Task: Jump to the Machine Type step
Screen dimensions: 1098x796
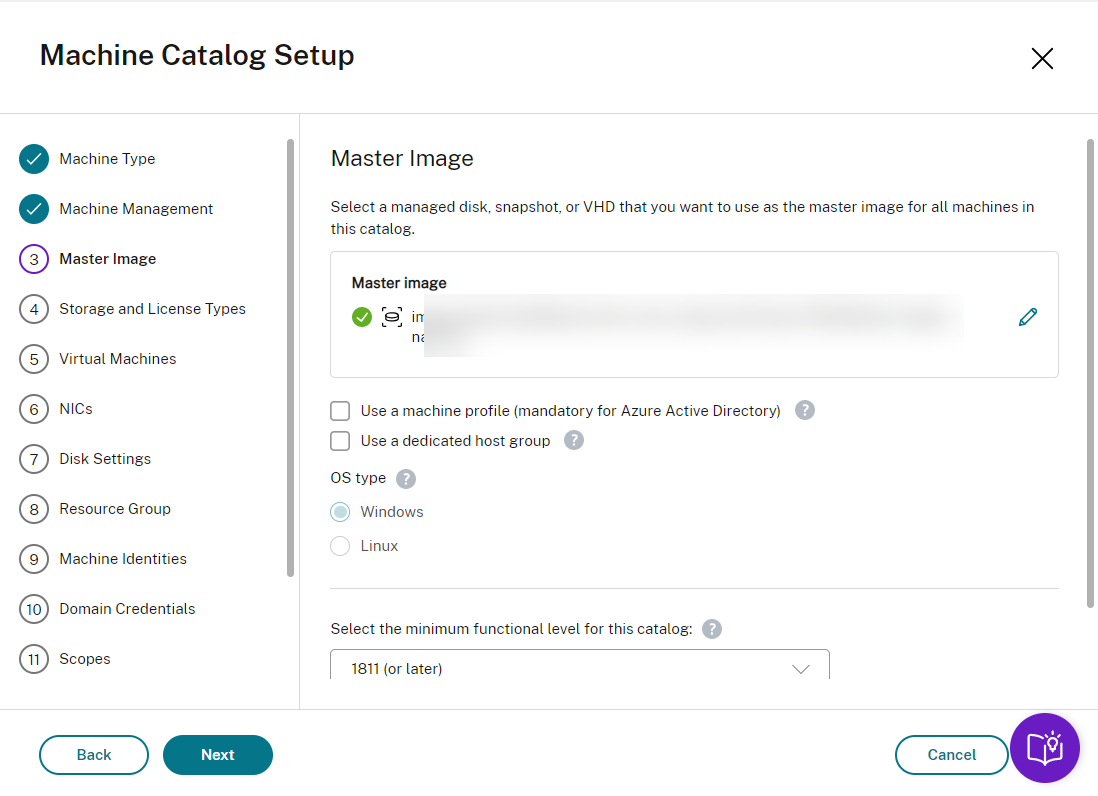Action: pos(107,159)
